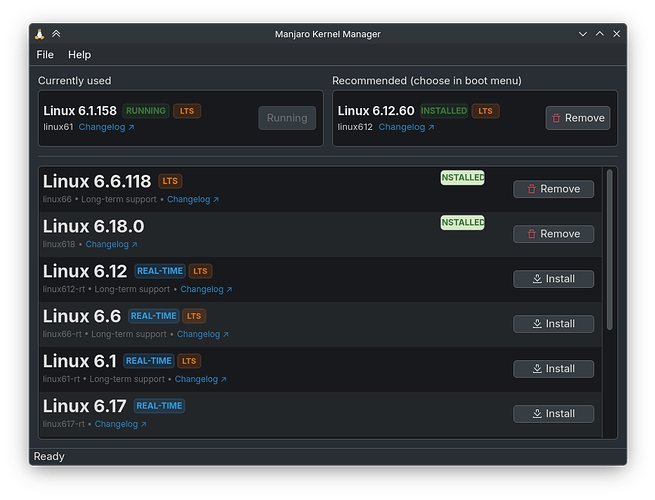The width and height of the screenshot is (655, 500).
Task: Remove the Linux 6.18.0 kernel
Action: click(x=553, y=234)
